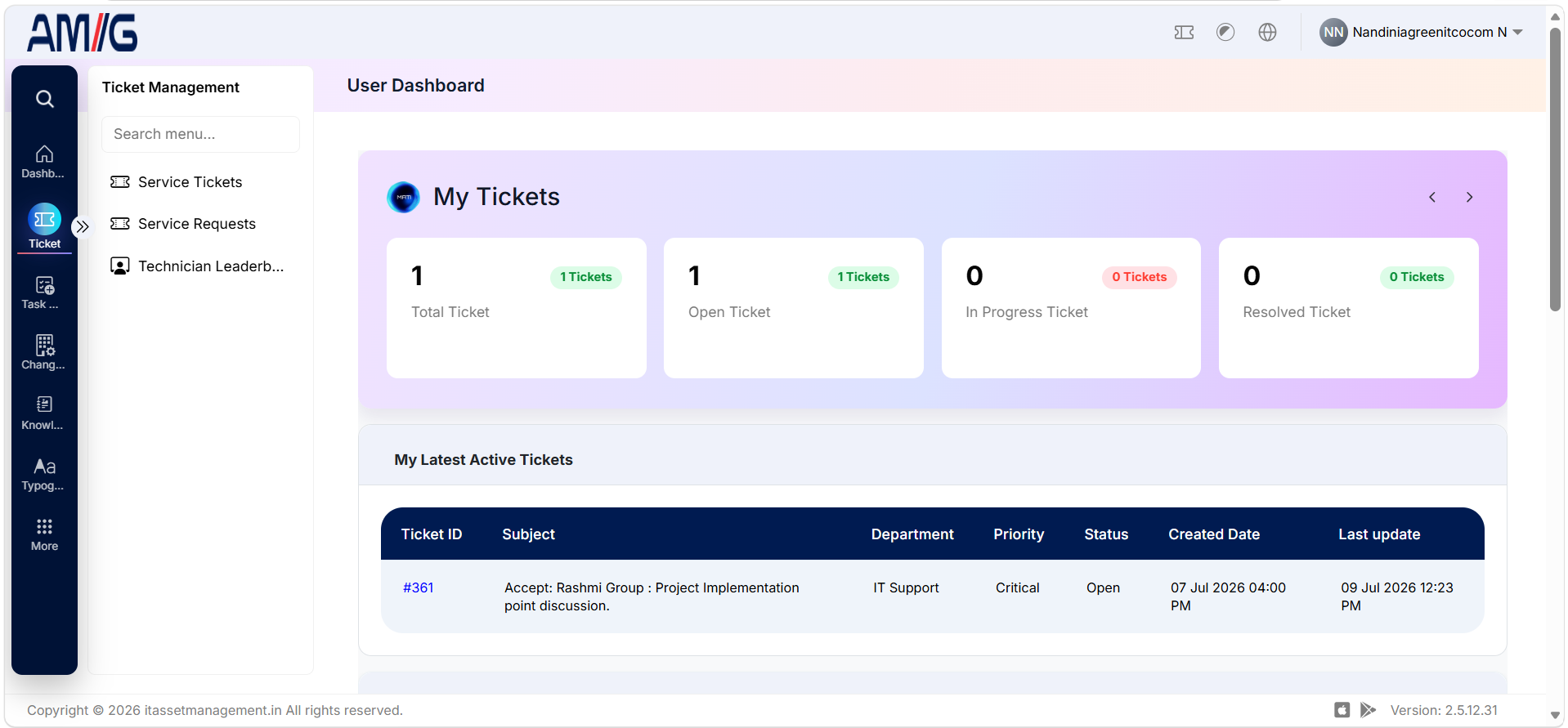Click the Last update column header
1568x728 pixels.
pyautogui.click(x=1379, y=534)
